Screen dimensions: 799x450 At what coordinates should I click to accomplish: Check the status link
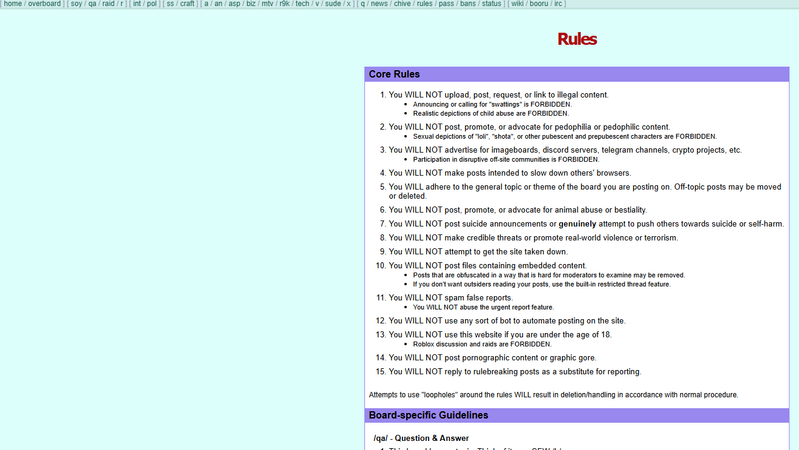click(491, 4)
